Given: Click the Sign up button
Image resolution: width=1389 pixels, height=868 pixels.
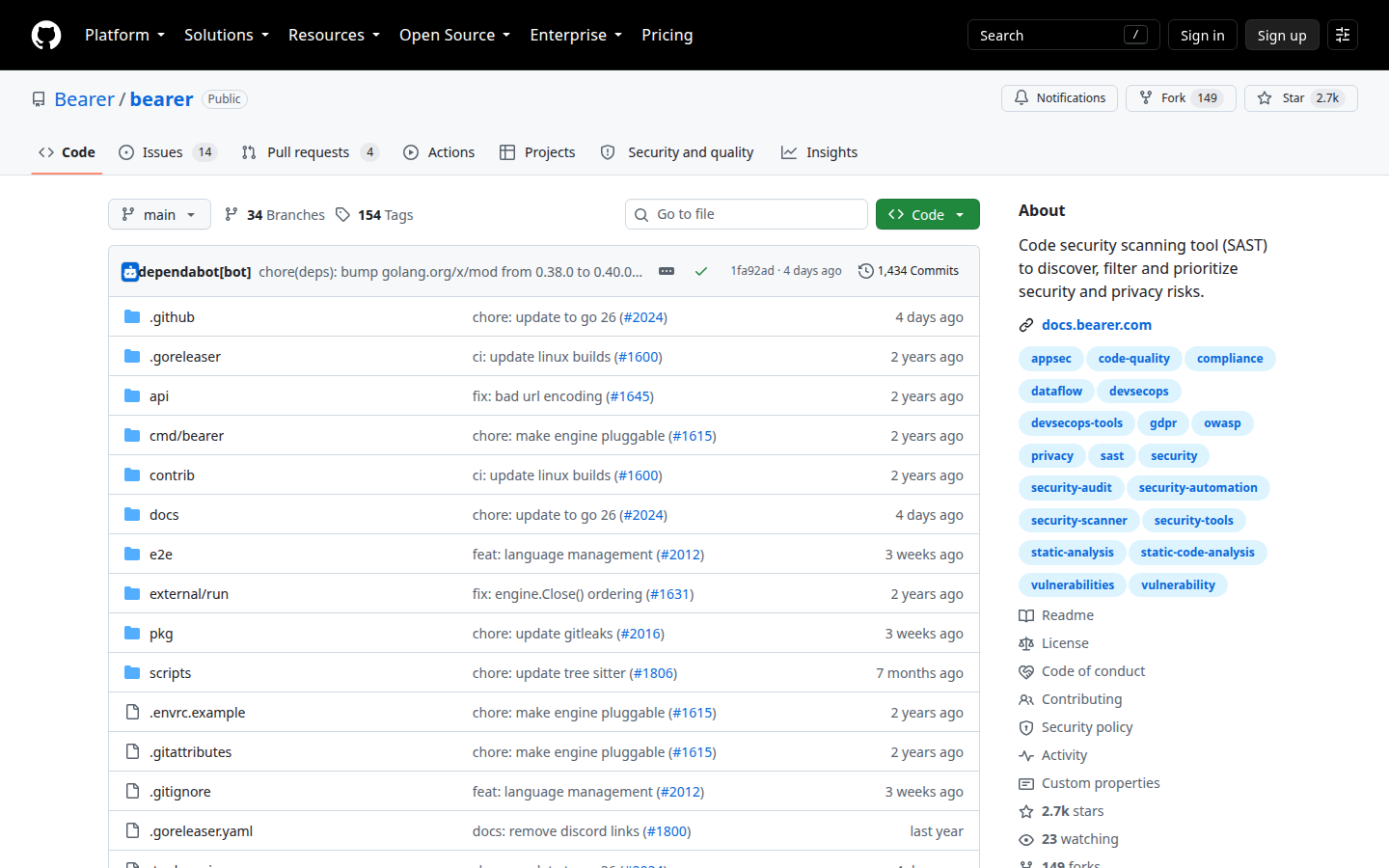Looking at the screenshot, I should click(x=1282, y=35).
